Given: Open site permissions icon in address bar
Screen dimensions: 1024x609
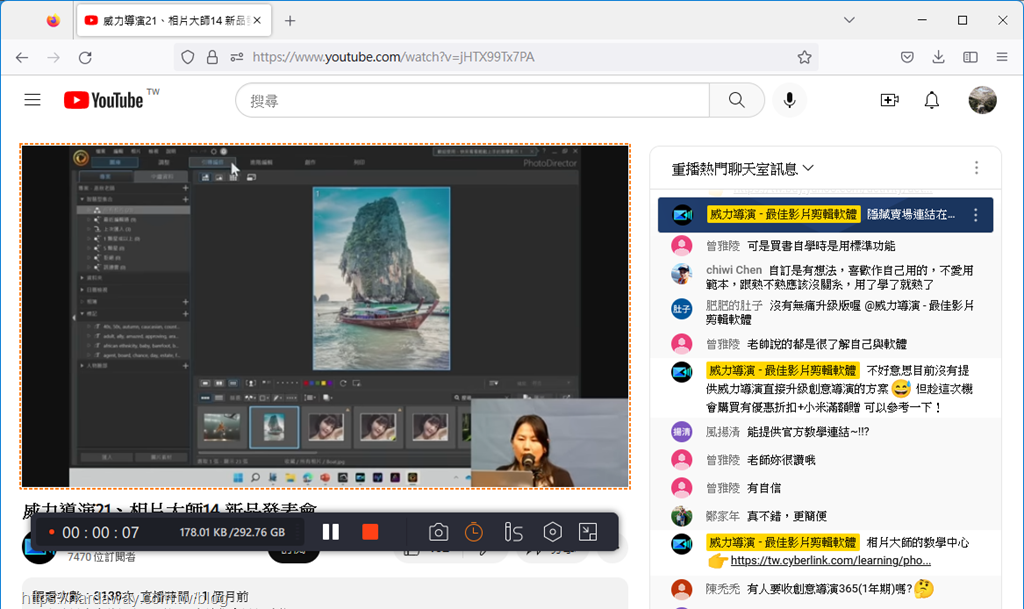Looking at the screenshot, I should [x=236, y=57].
